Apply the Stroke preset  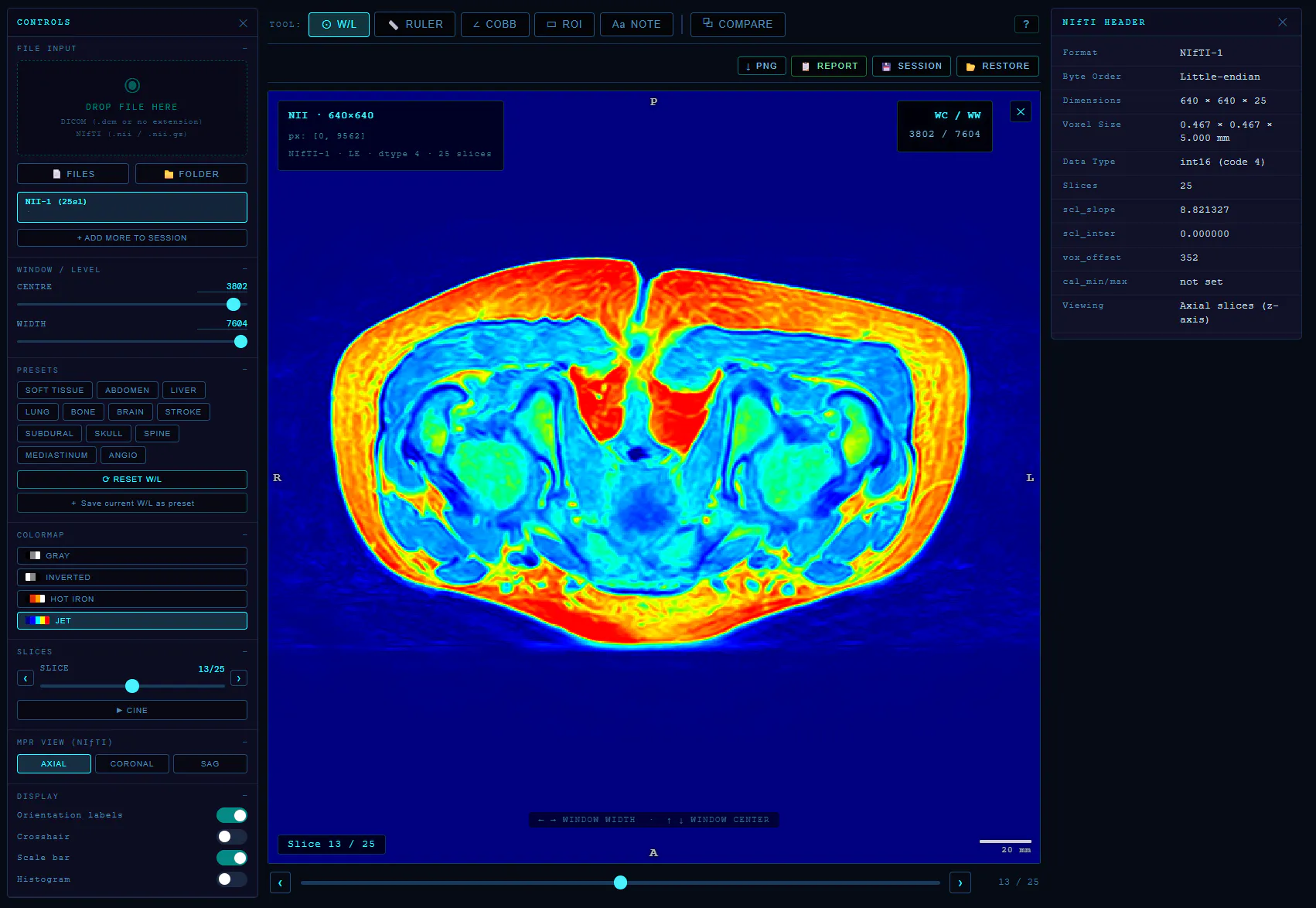point(183,412)
